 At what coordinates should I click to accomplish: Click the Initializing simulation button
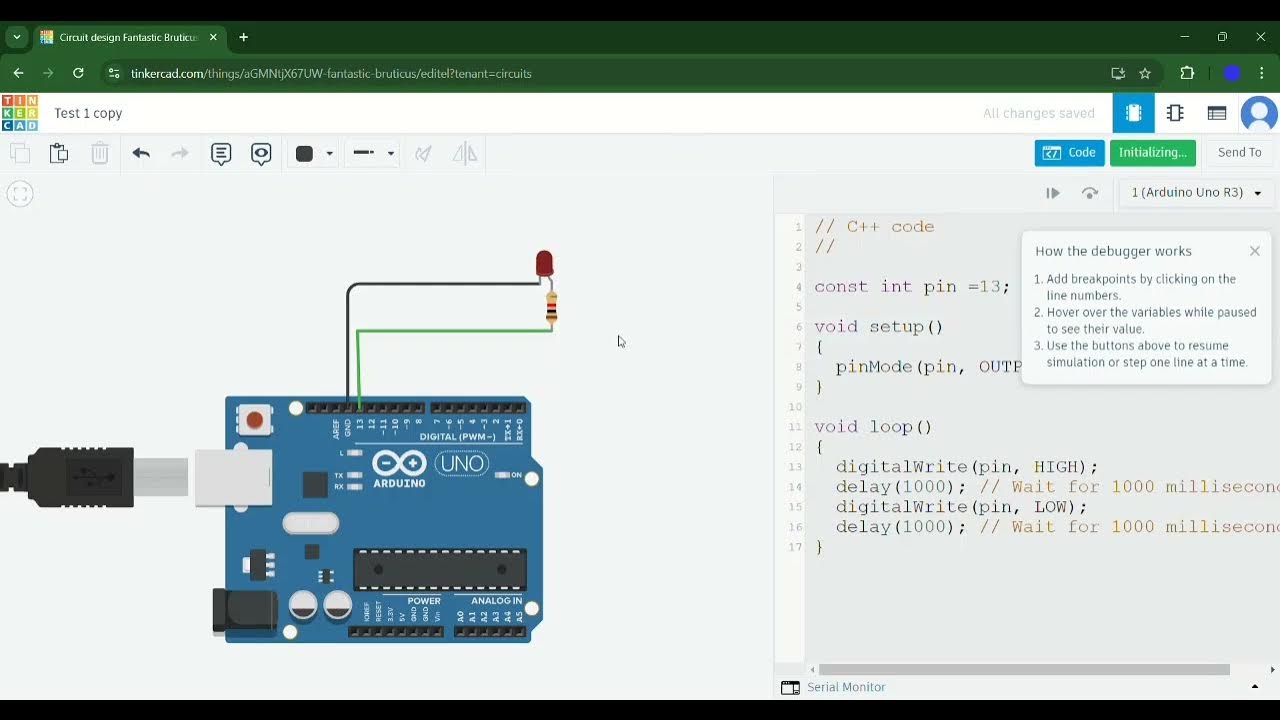point(1152,152)
